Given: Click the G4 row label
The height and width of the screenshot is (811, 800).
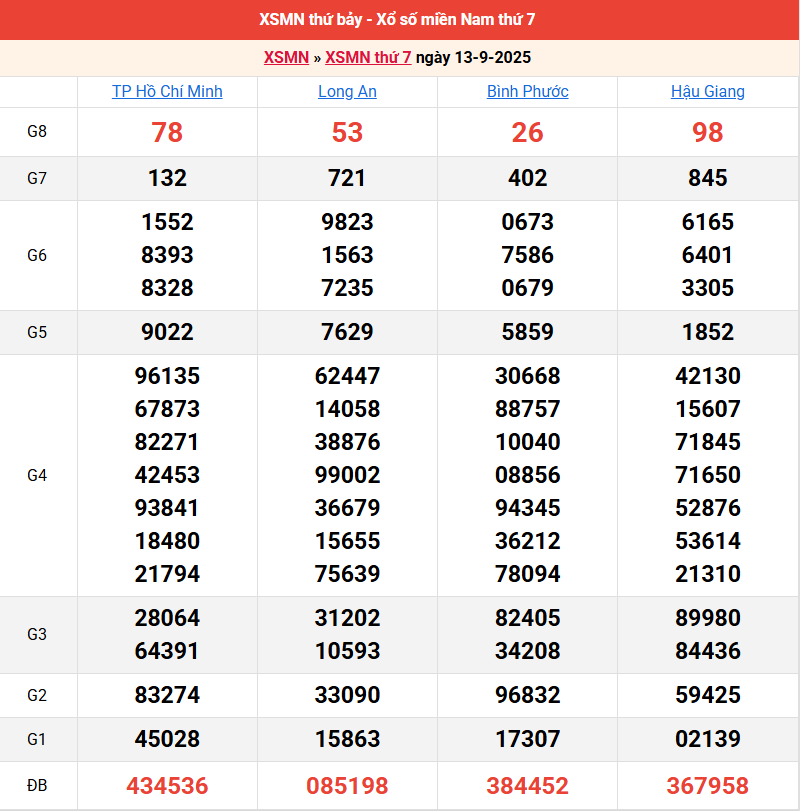Looking at the screenshot, I should click(x=37, y=475).
